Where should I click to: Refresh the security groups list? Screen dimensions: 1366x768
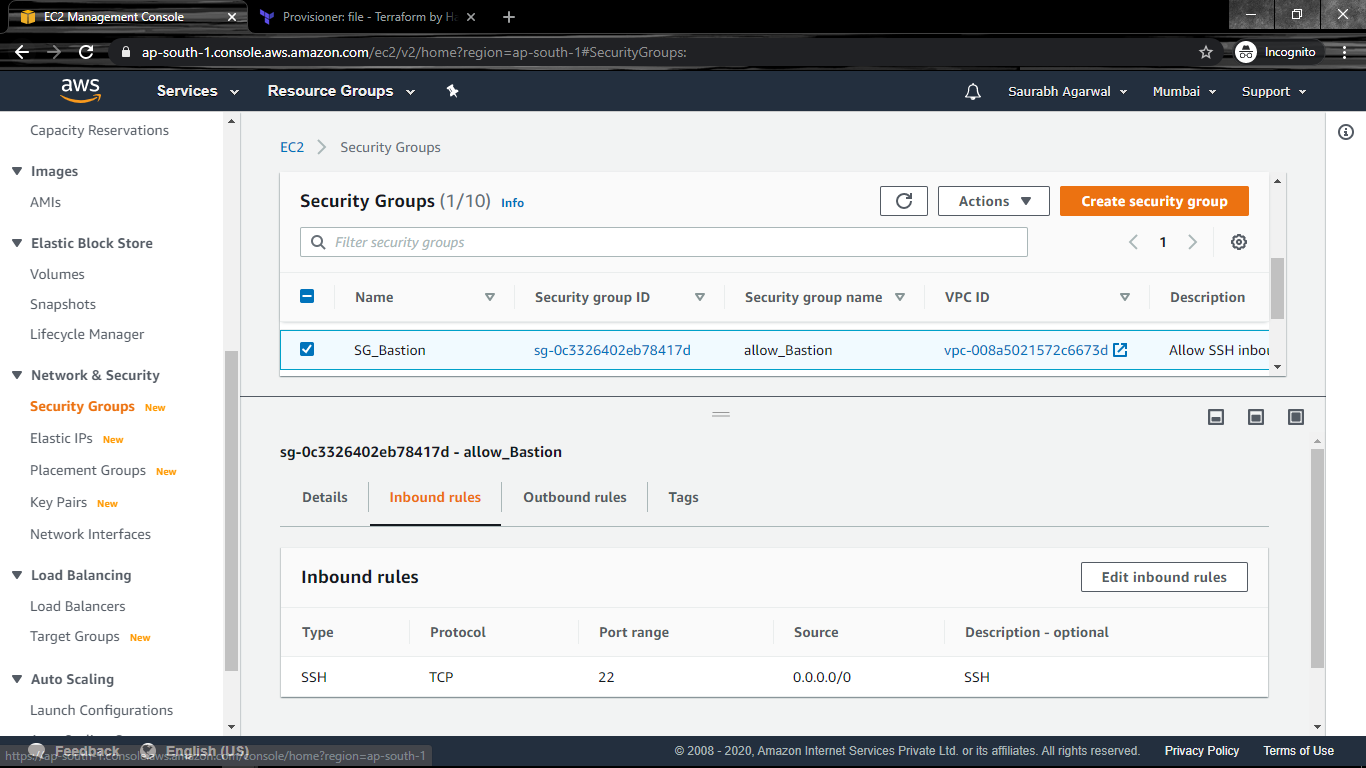903,200
